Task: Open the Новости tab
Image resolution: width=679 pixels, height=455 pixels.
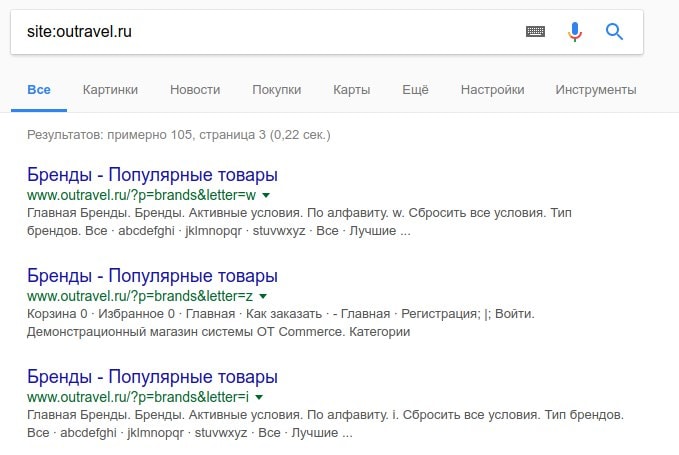Action: (195, 90)
